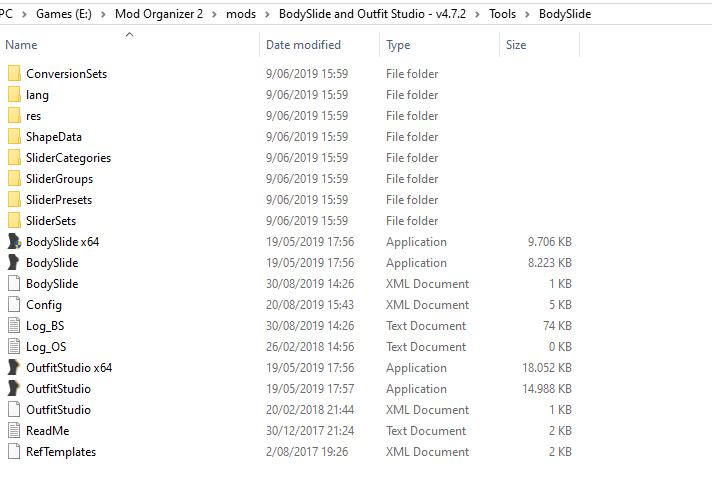Image resolution: width=712 pixels, height=499 pixels.
Task: Click the OutfitStudio x64 application icon
Action: pyautogui.click(x=14, y=367)
